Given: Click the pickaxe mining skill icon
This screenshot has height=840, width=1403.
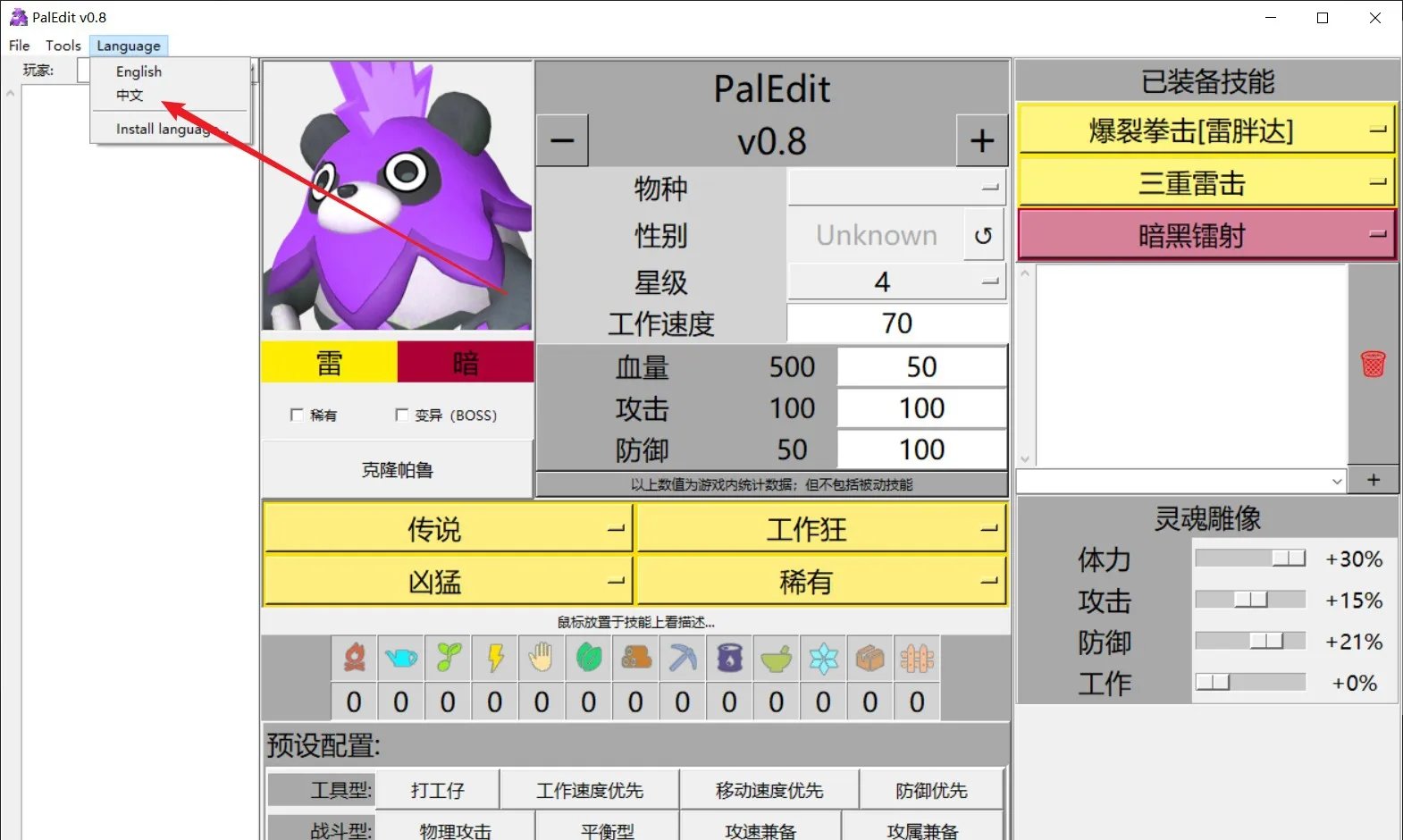Looking at the screenshot, I should (x=683, y=659).
